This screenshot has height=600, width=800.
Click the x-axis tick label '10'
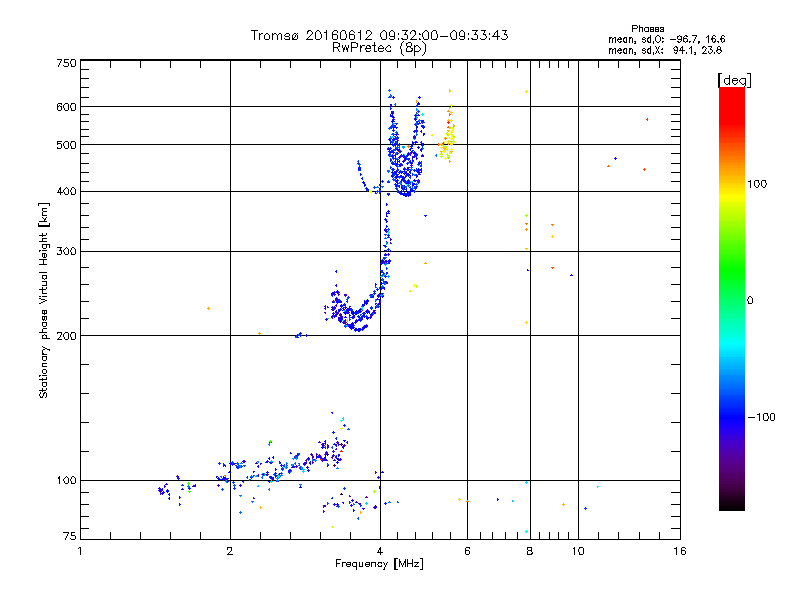[578, 552]
